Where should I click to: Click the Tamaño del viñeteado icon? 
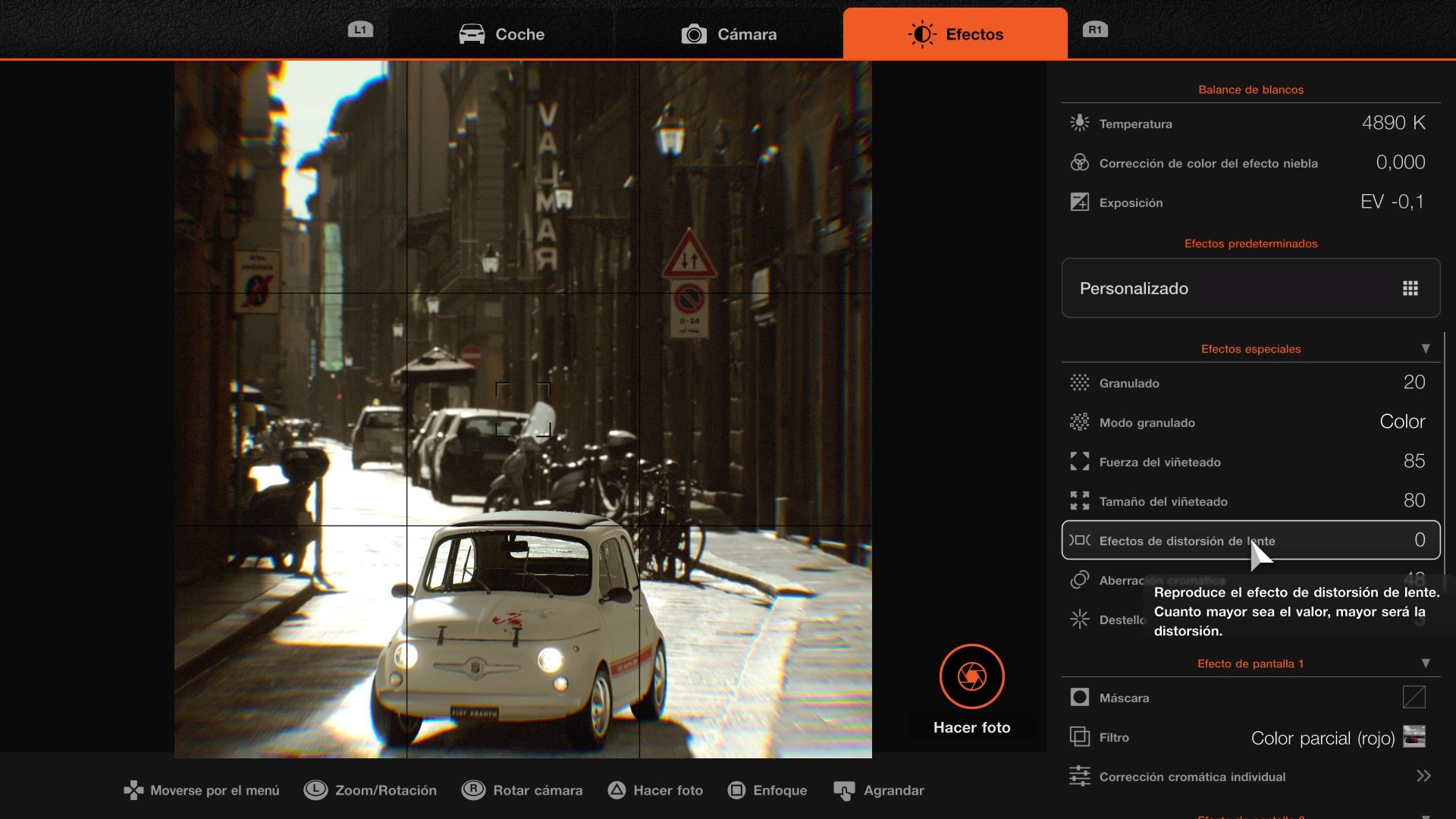click(1079, 500)
